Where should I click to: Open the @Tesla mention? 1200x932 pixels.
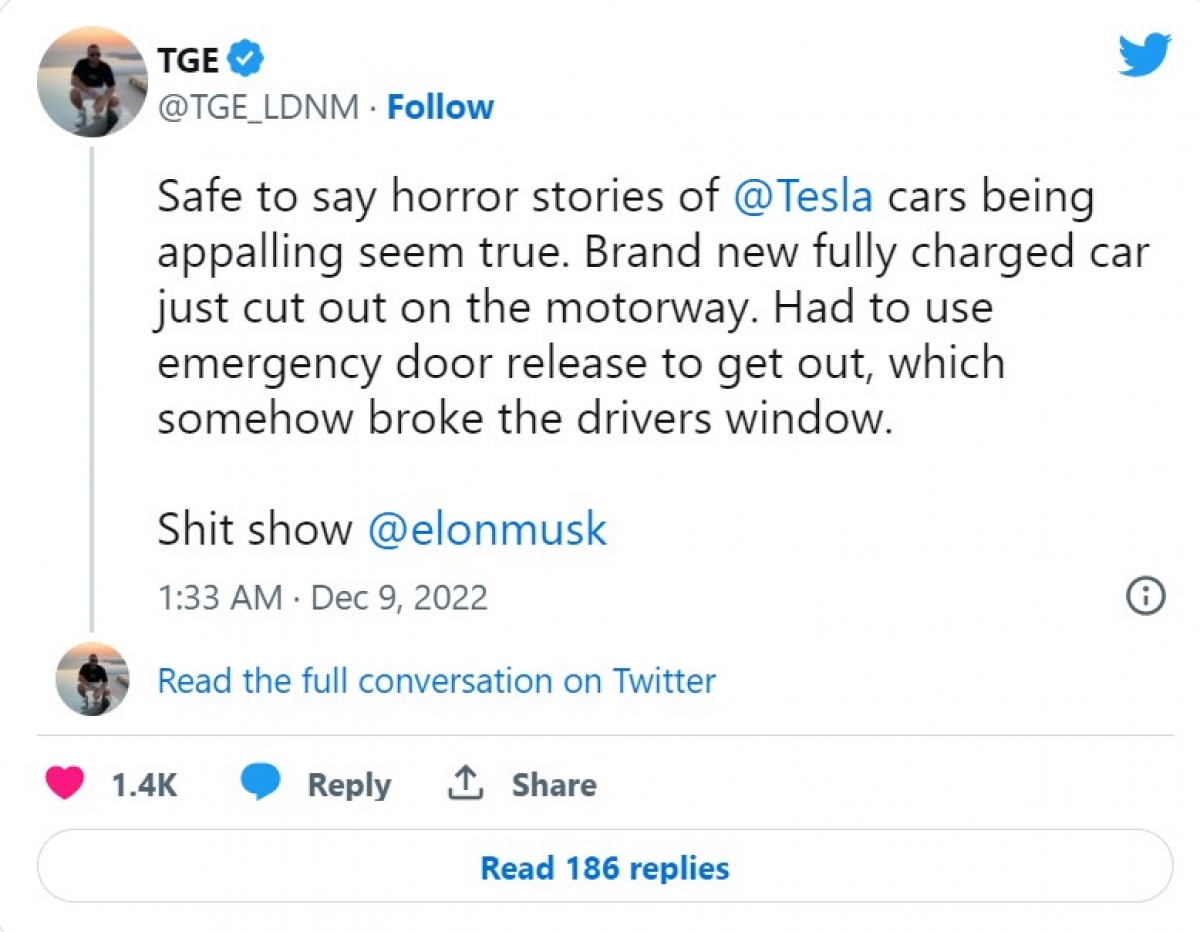[803, 197]
